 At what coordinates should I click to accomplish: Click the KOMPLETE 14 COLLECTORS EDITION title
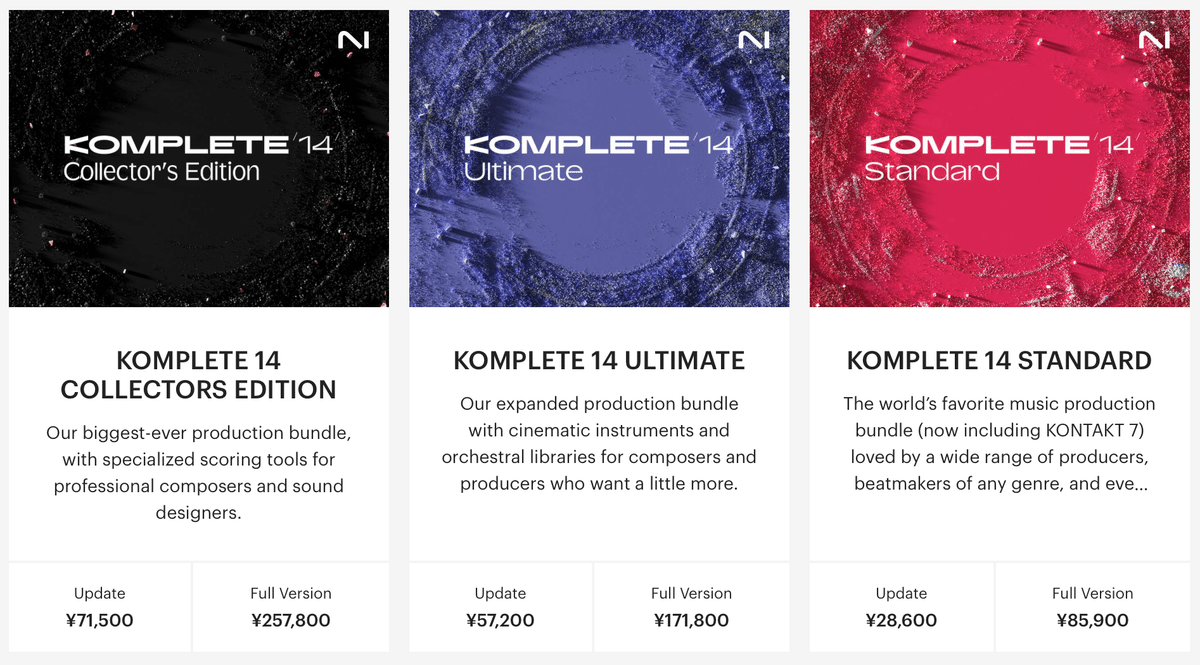pos(199,374)
